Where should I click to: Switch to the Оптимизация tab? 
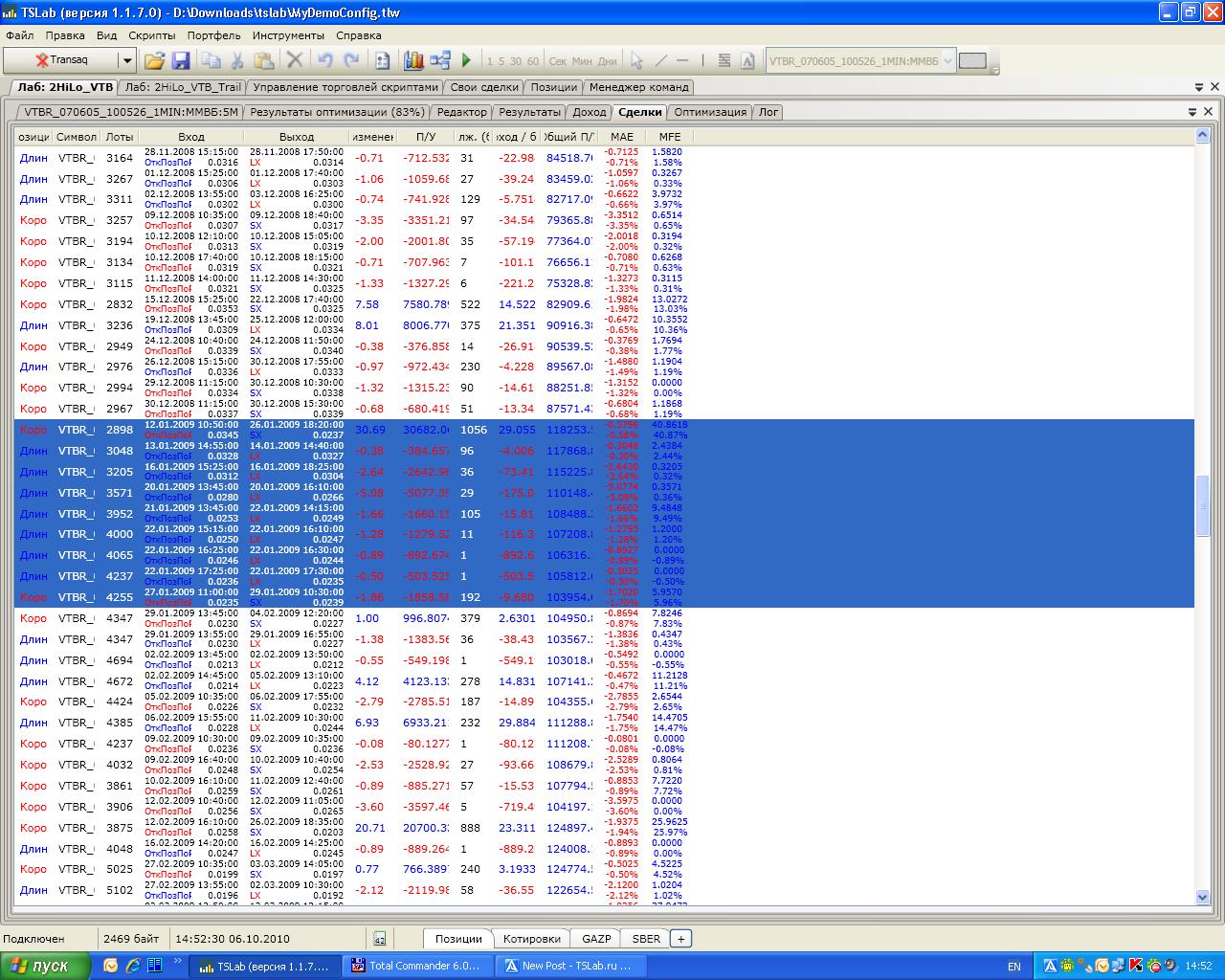[710, 112]
